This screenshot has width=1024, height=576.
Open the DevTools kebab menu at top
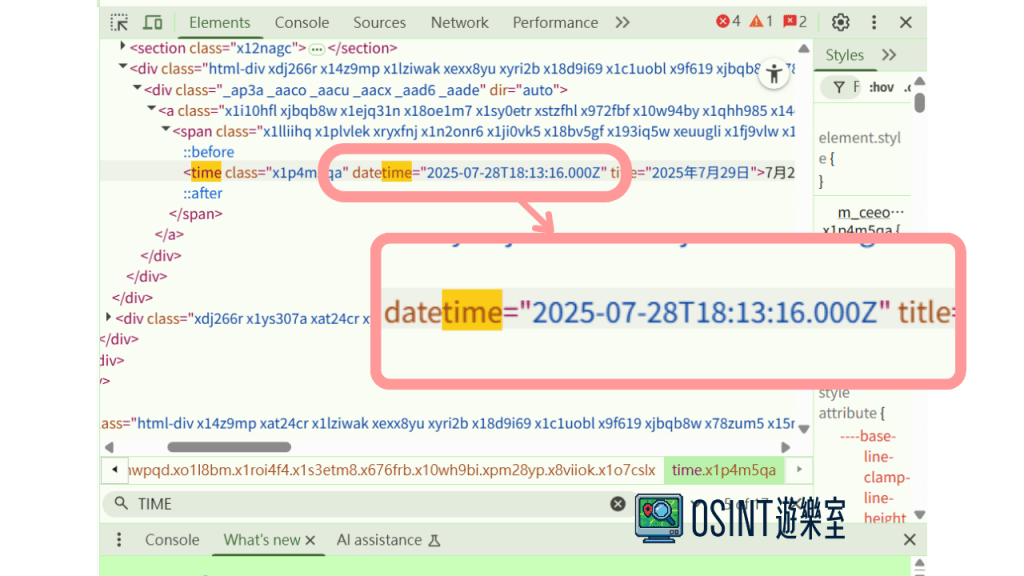click(x=874, y=22)
